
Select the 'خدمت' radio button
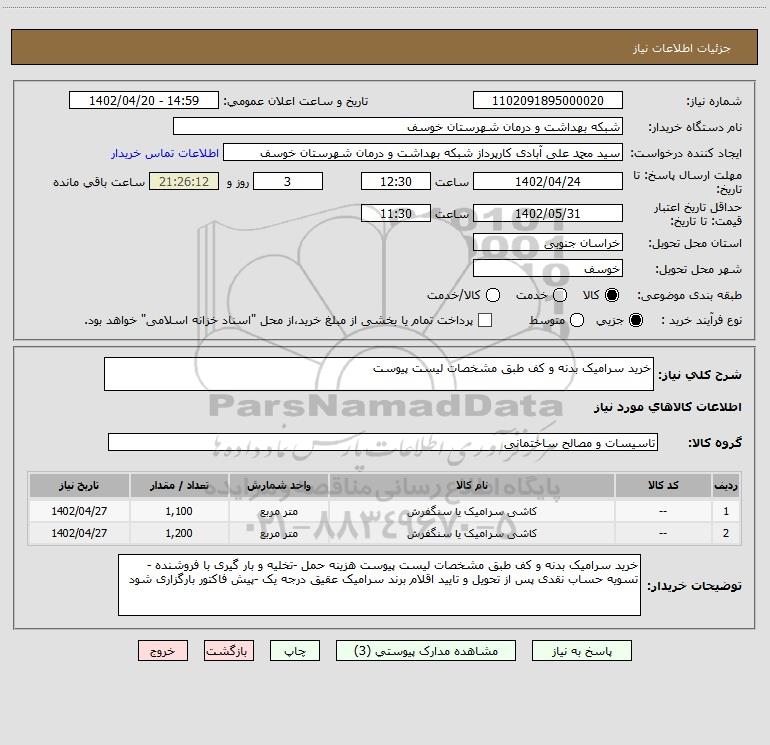(x=560, y=295)
